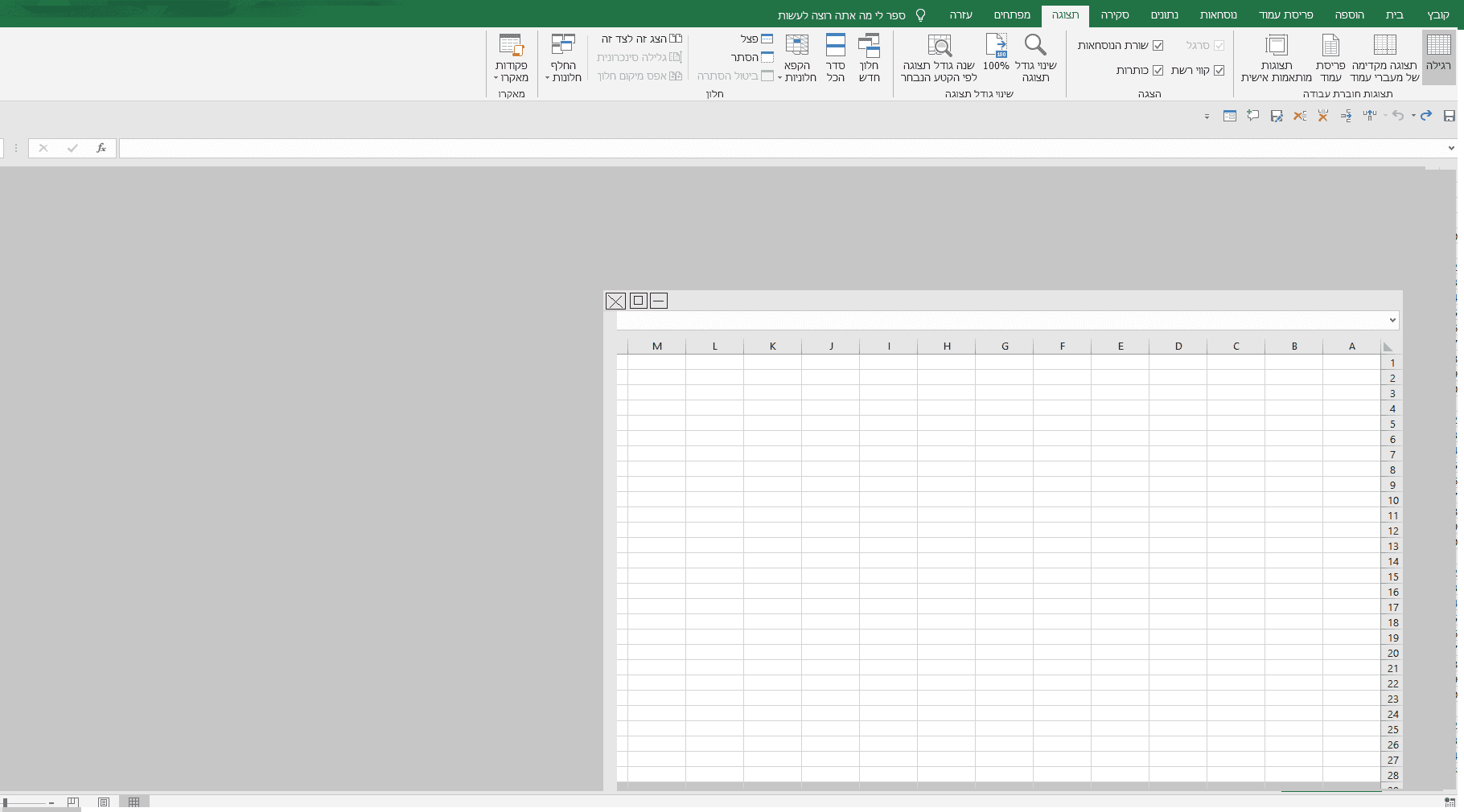Viewport: 1464px width, 812px height.
Task: Reset zoom to 100%
Action: click(x=996, y=53)
